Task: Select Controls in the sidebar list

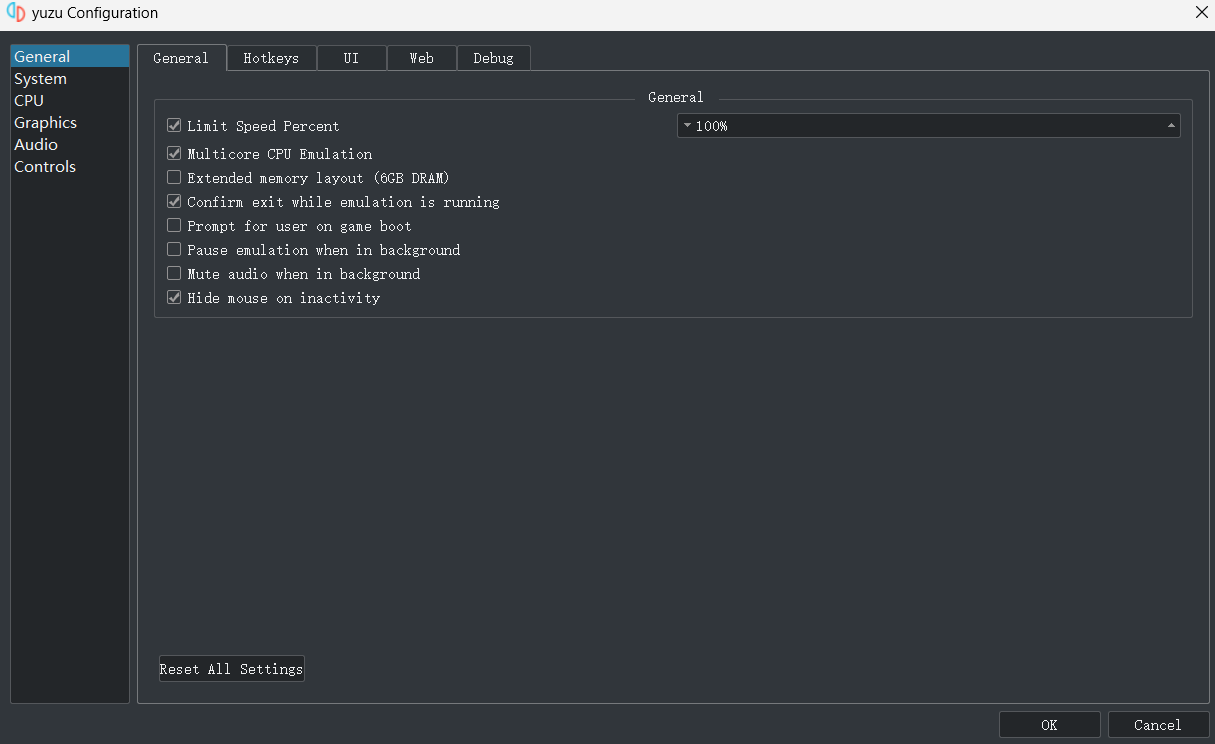Action: (45, 167)
